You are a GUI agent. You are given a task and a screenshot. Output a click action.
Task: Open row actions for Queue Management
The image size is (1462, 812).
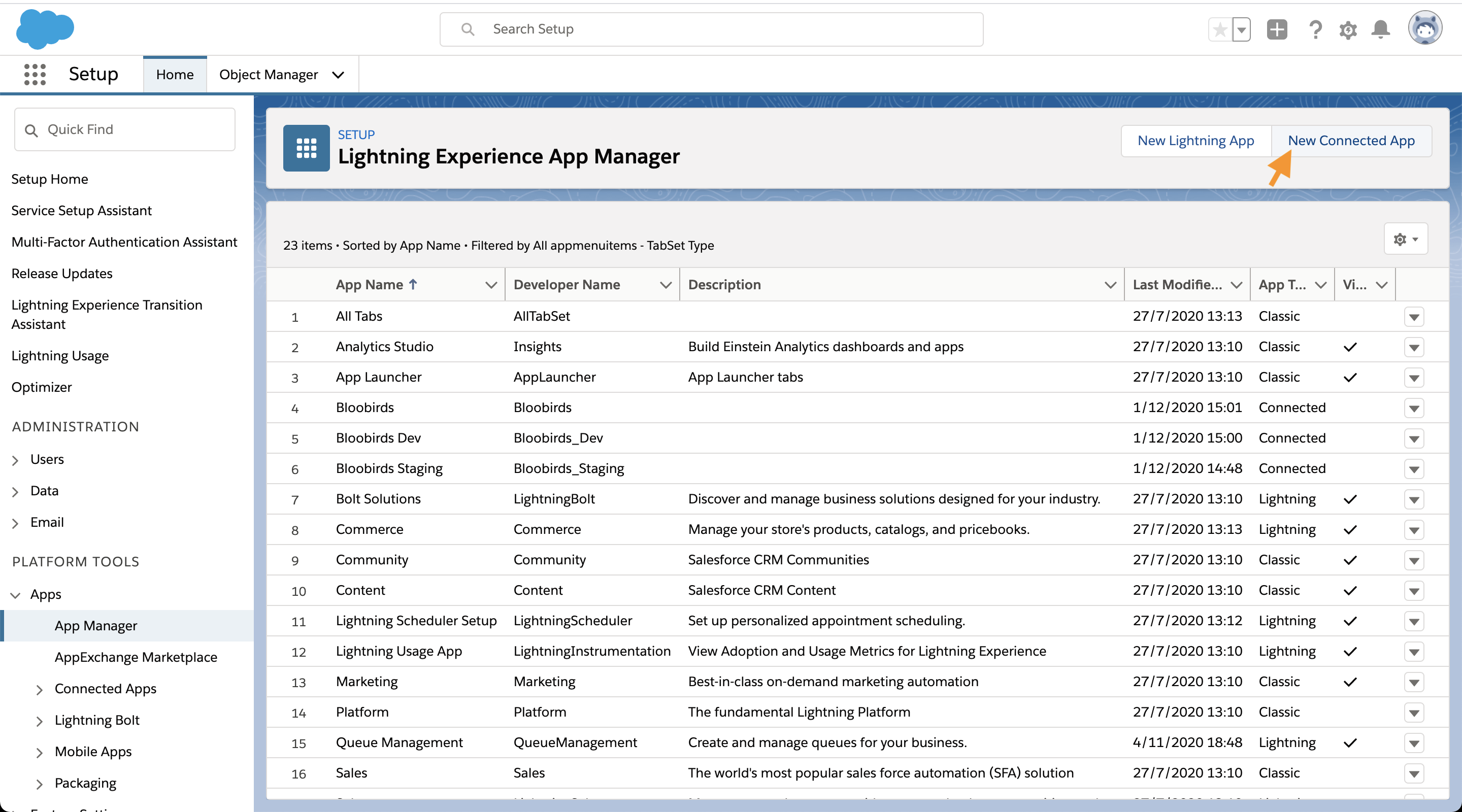click(x=1414, y=743)
